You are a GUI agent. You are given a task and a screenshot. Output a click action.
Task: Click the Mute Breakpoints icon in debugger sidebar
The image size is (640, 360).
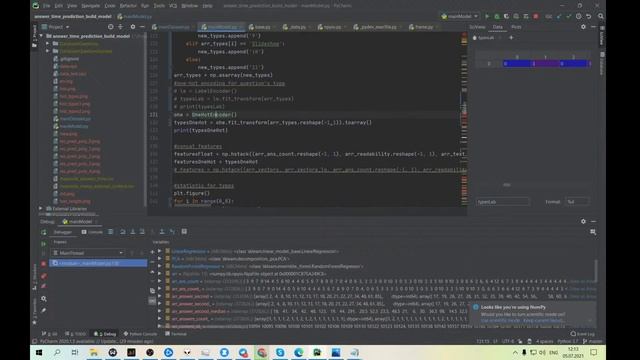(x=44, y=287)
